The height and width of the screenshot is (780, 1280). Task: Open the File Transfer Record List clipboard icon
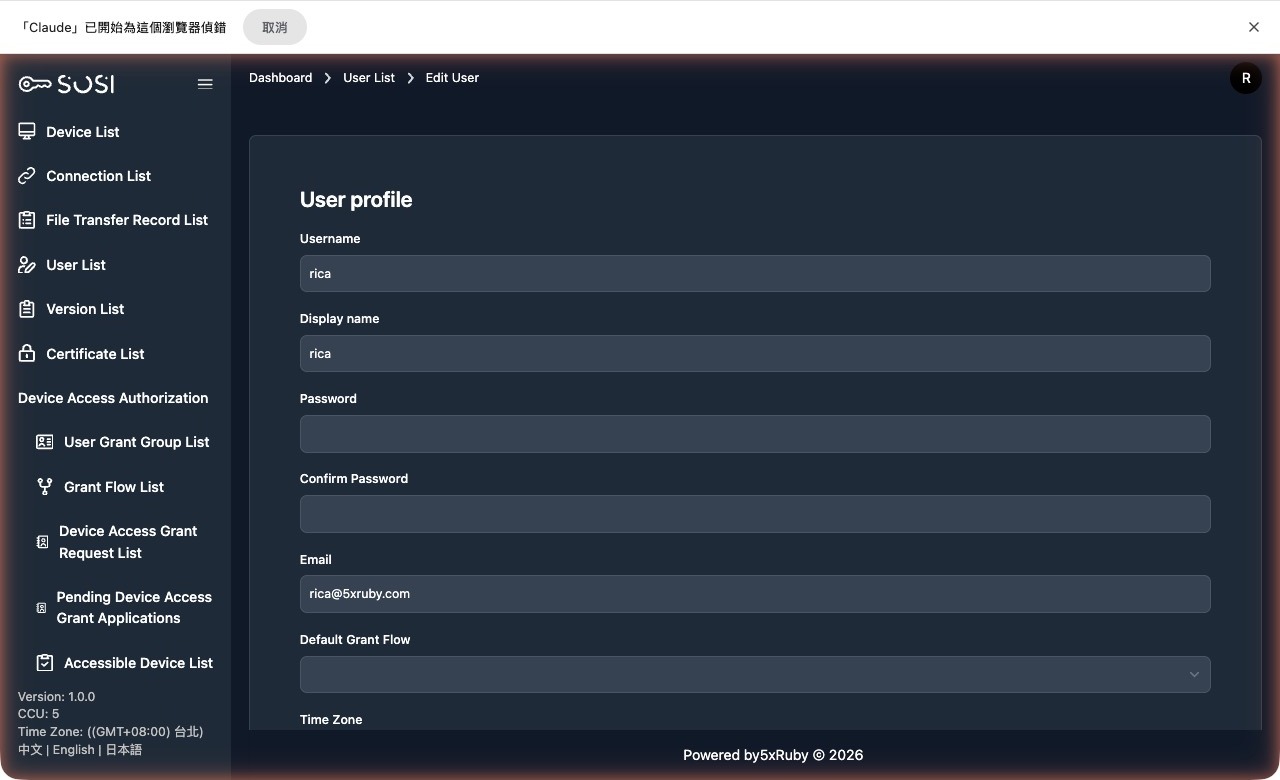point(26,219)
